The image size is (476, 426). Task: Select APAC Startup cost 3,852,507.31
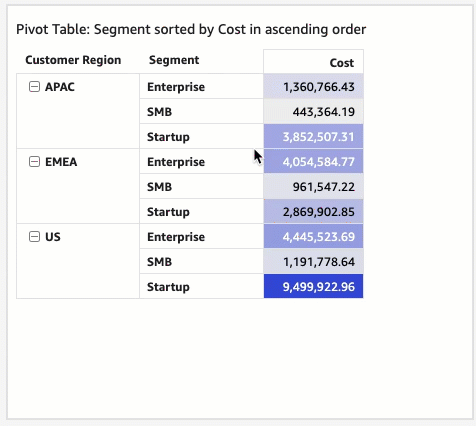313,137
